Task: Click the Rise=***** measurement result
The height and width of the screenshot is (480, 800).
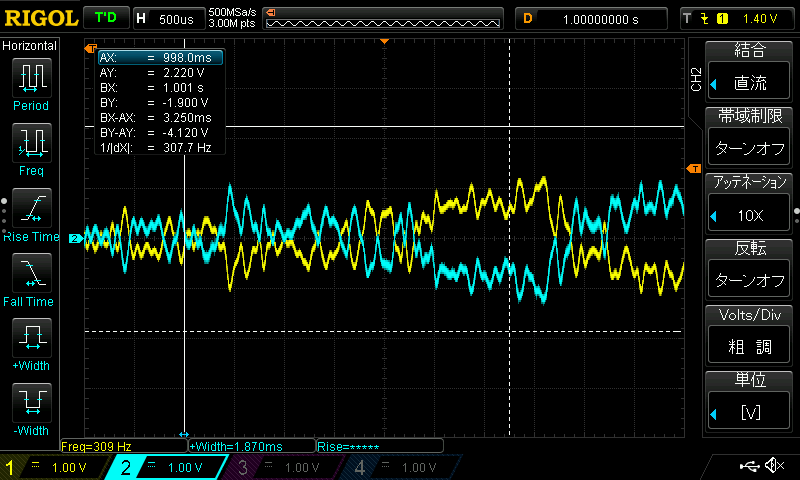Action: 380,446
